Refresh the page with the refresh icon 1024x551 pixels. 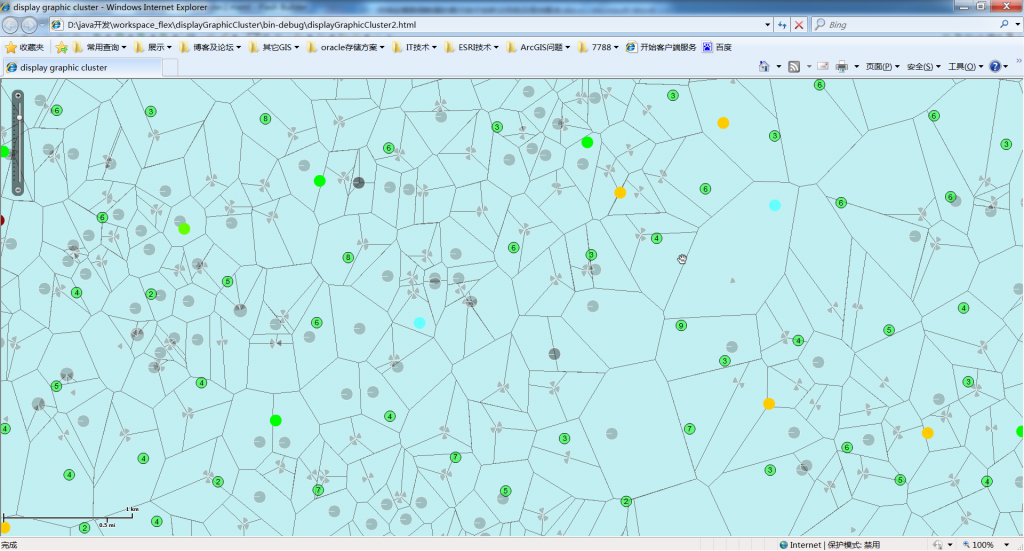click(x=782, y=25)
